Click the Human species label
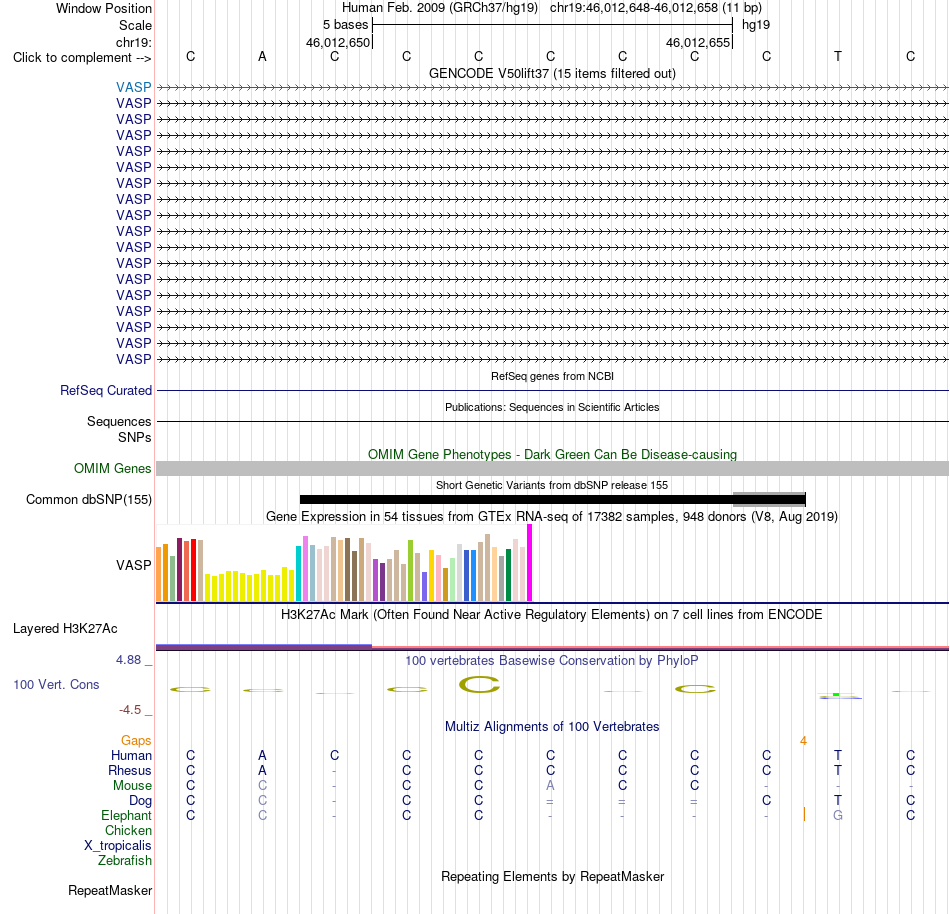Image resolution: width=950 pixels, height=914 pixels. click(x=131, y=755)
